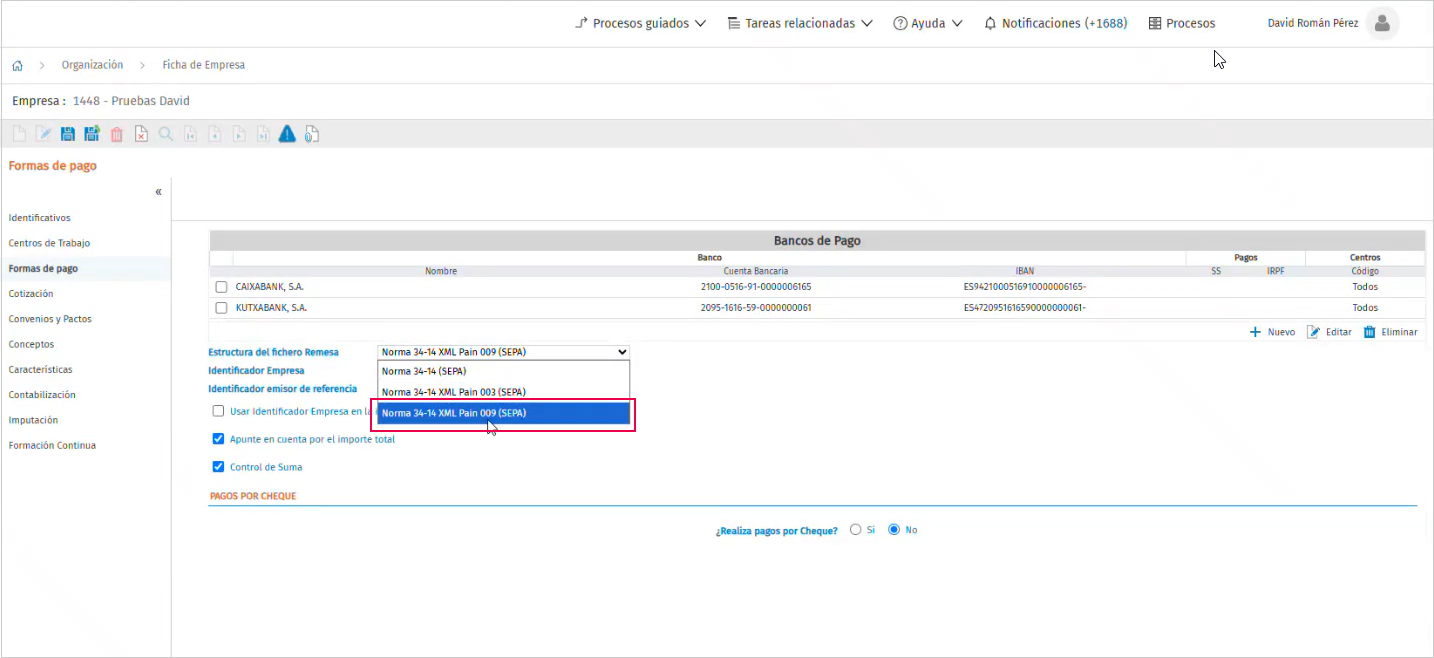Click the Identificador Empresa label
This screenshot has width=1434, height=658.
pos(256,371)
